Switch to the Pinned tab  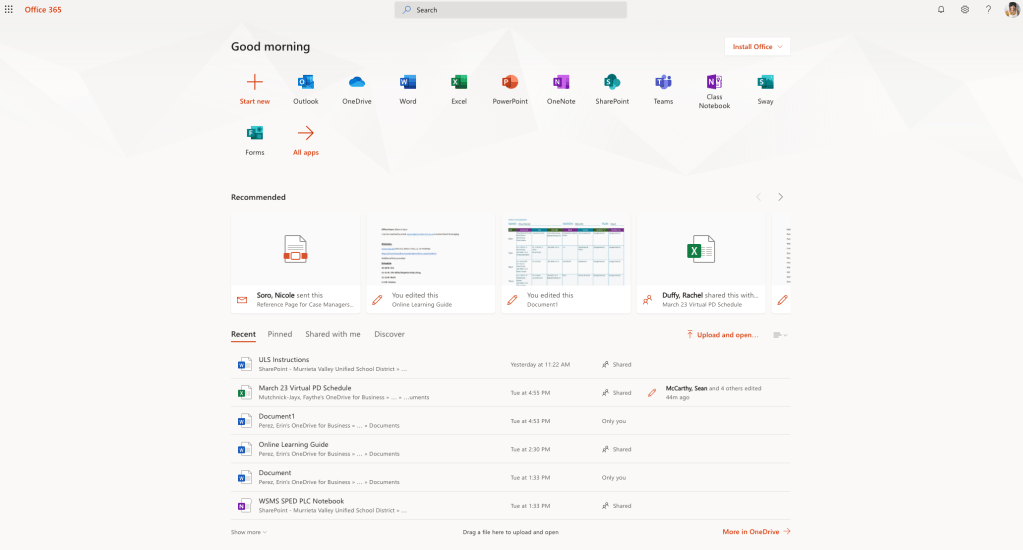click(280, 334)
